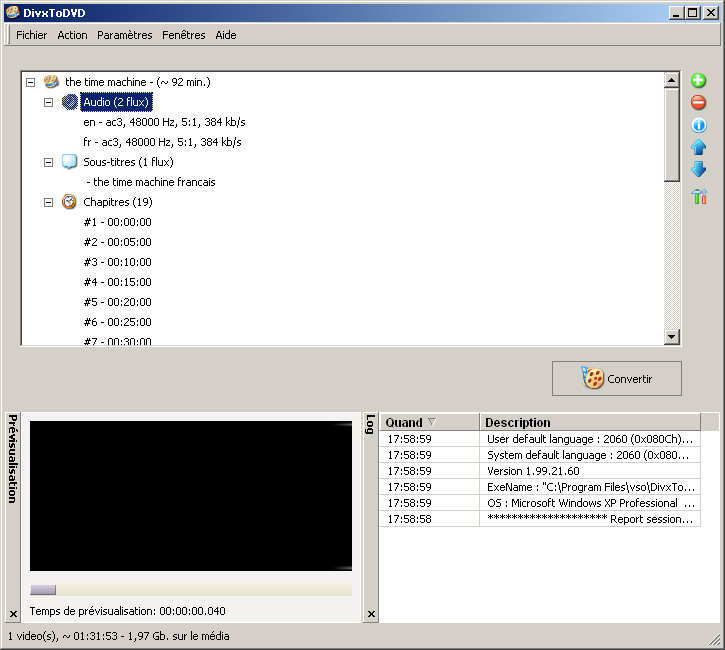Collapse the Sous-titres (1 flux) node
Screen dimensions: 725x650
tap(49, 162)
